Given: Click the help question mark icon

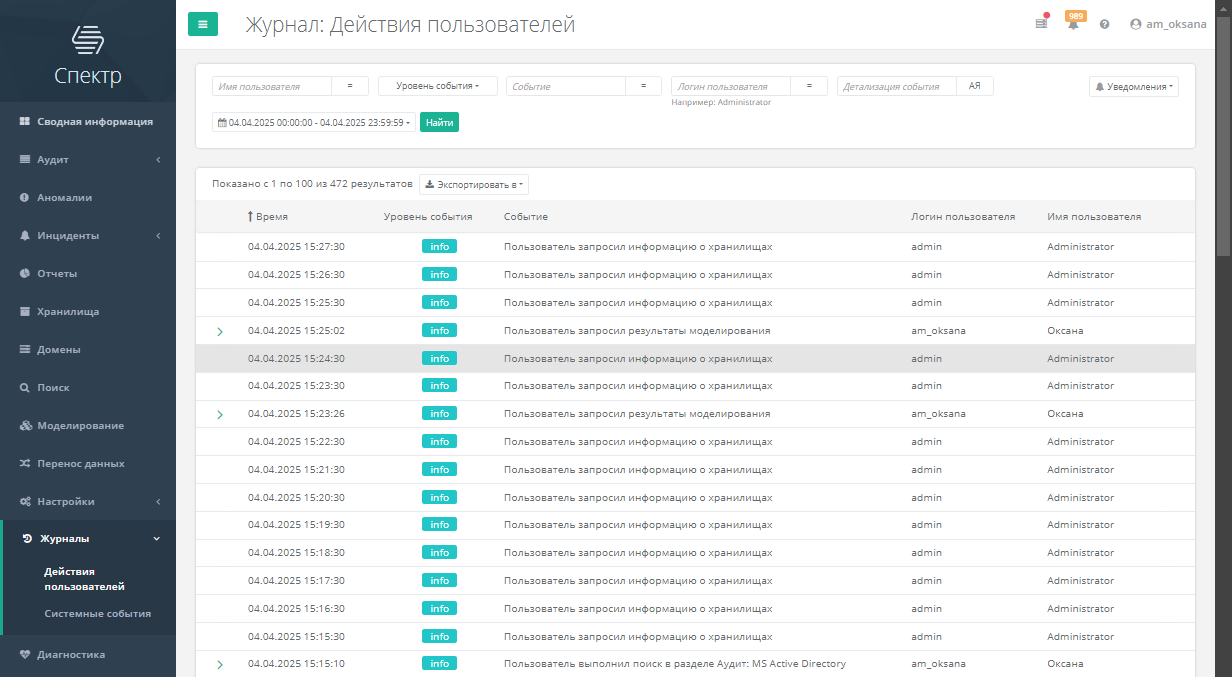Looking at the screenshot, I should click(x=1104, y=24).
